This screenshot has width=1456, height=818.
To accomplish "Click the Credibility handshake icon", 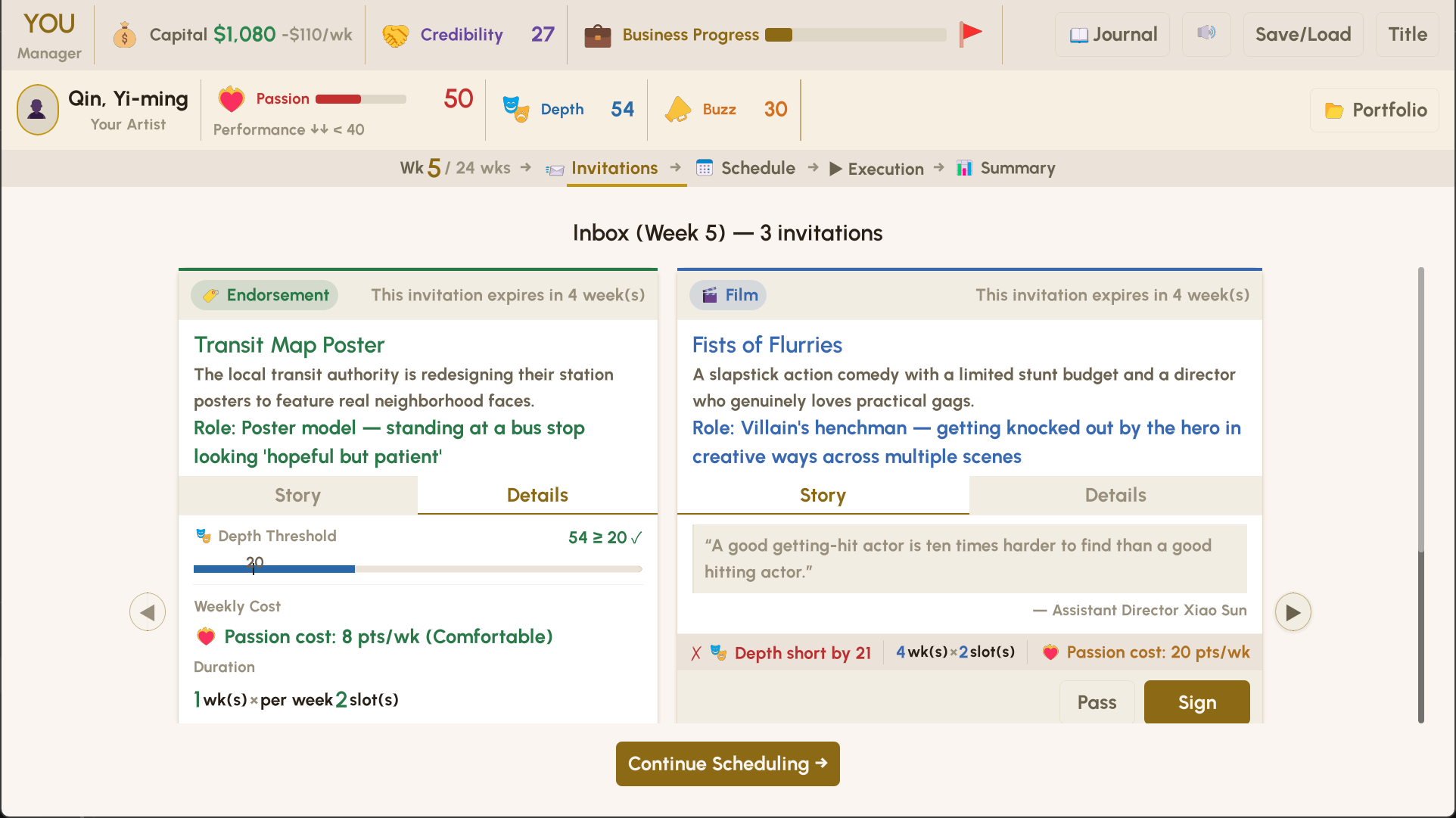I will [x=395, y=35].
